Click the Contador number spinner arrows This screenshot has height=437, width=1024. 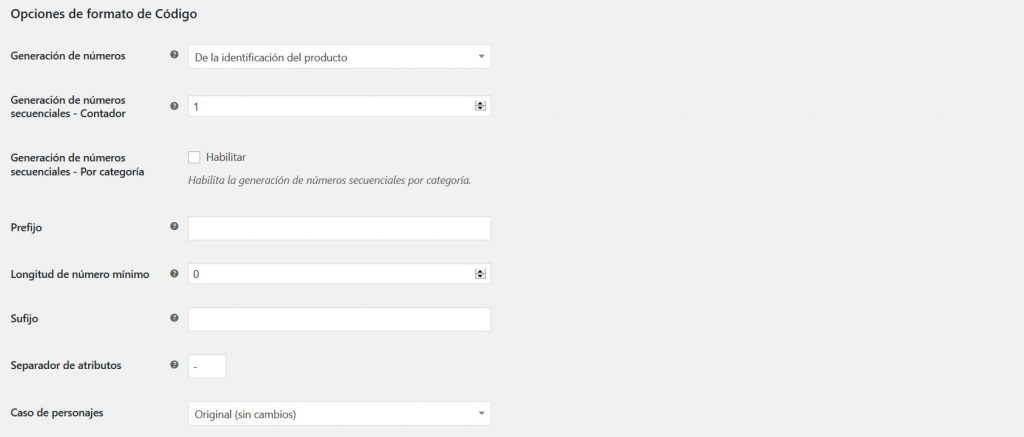(x=480, y=106)
